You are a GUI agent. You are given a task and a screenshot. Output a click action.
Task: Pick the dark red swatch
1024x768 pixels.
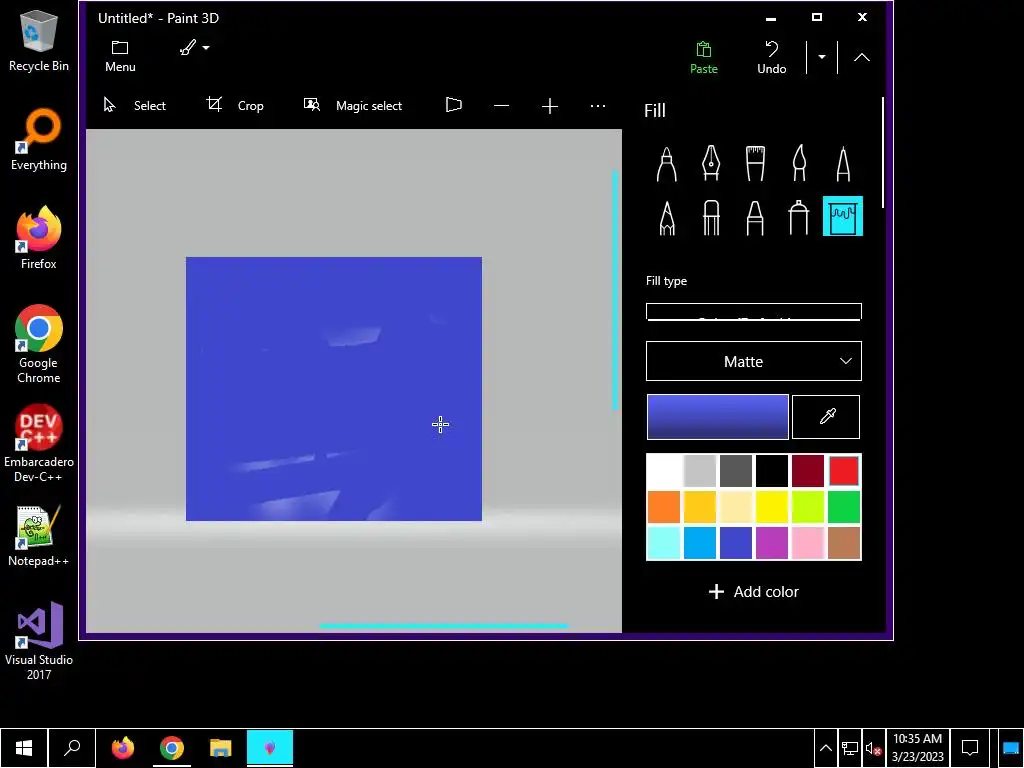pos(808,471)
